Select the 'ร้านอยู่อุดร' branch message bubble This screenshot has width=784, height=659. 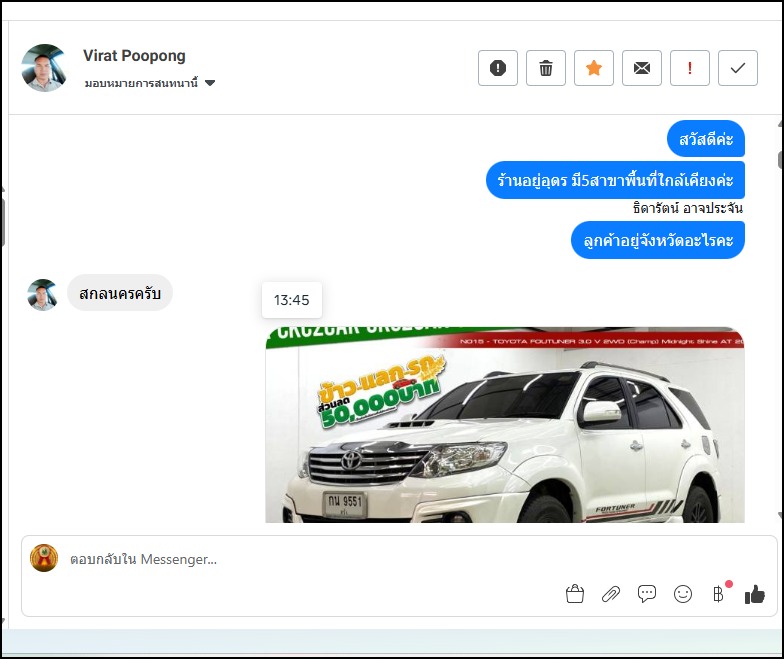pos(615,180)
